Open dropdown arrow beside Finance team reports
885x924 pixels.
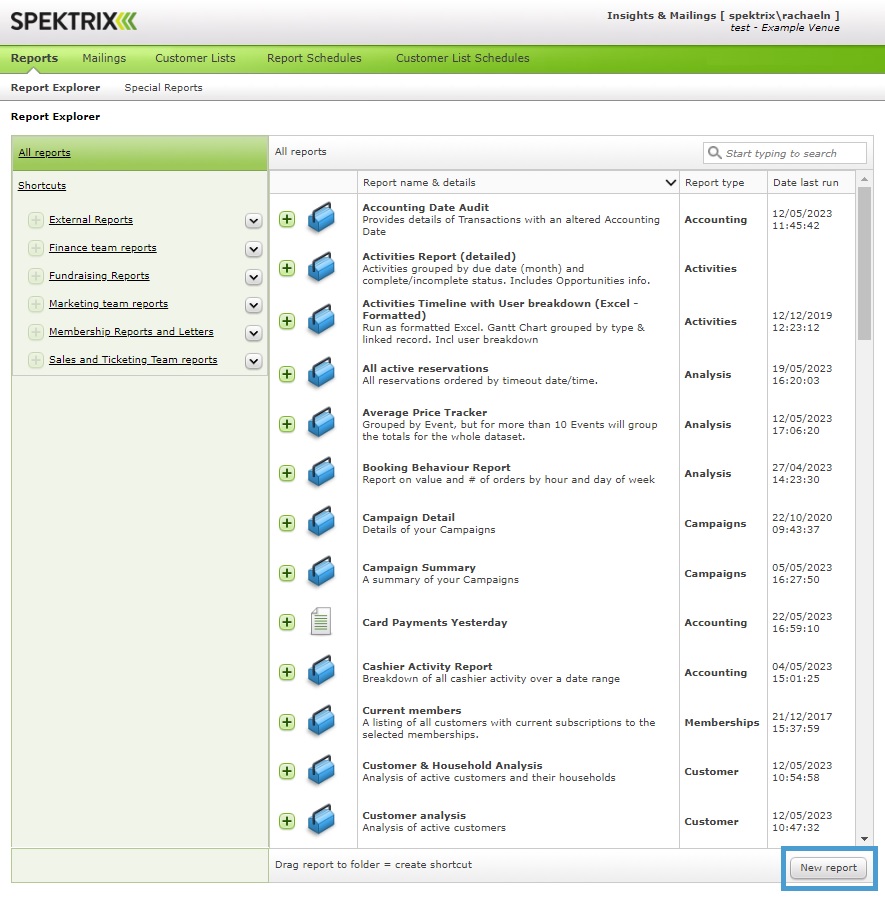[x=253, y=249]
